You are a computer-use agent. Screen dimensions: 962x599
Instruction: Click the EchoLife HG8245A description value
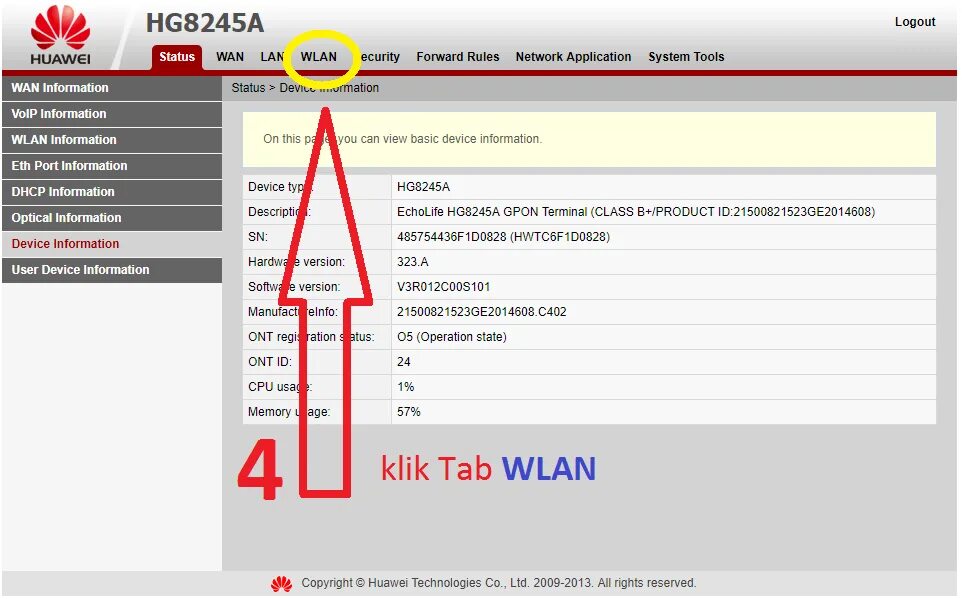636,212
